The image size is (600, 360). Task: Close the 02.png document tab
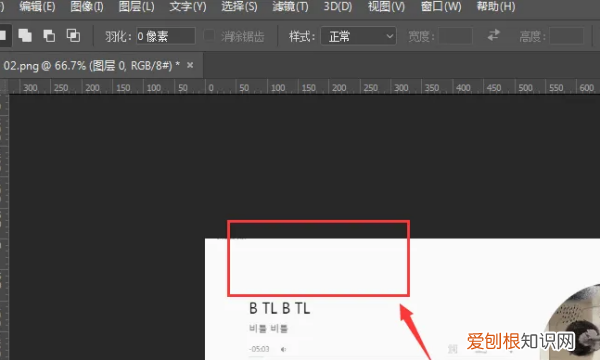pyautogui.click(x=190, y=65)
